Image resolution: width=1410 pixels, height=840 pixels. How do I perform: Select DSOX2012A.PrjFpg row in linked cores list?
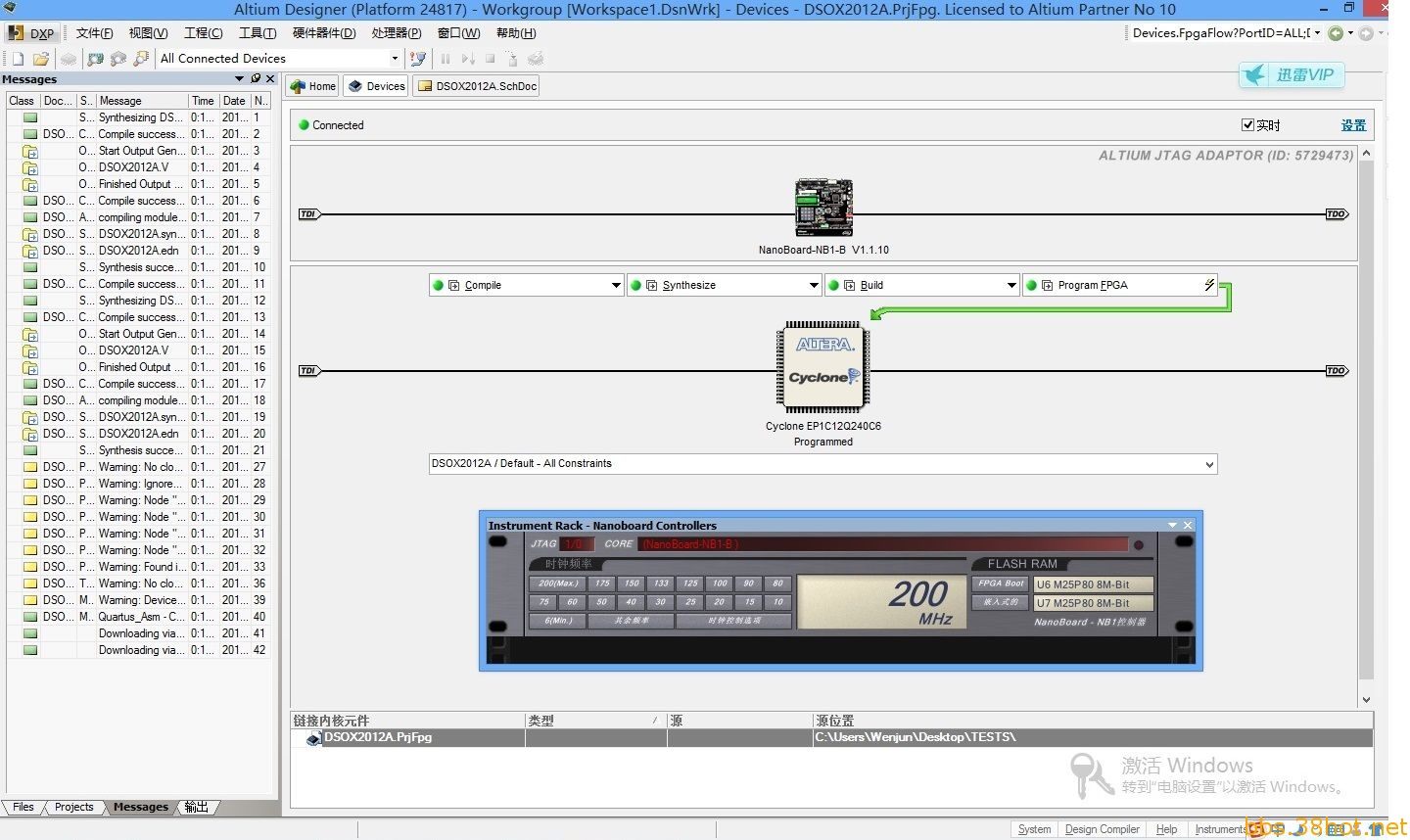378,738
